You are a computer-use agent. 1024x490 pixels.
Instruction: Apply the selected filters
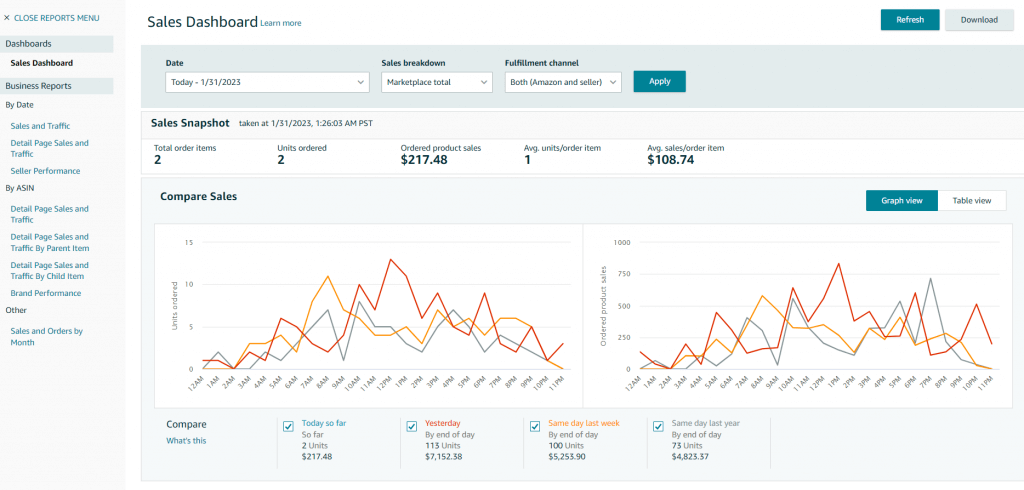[659, 82]
